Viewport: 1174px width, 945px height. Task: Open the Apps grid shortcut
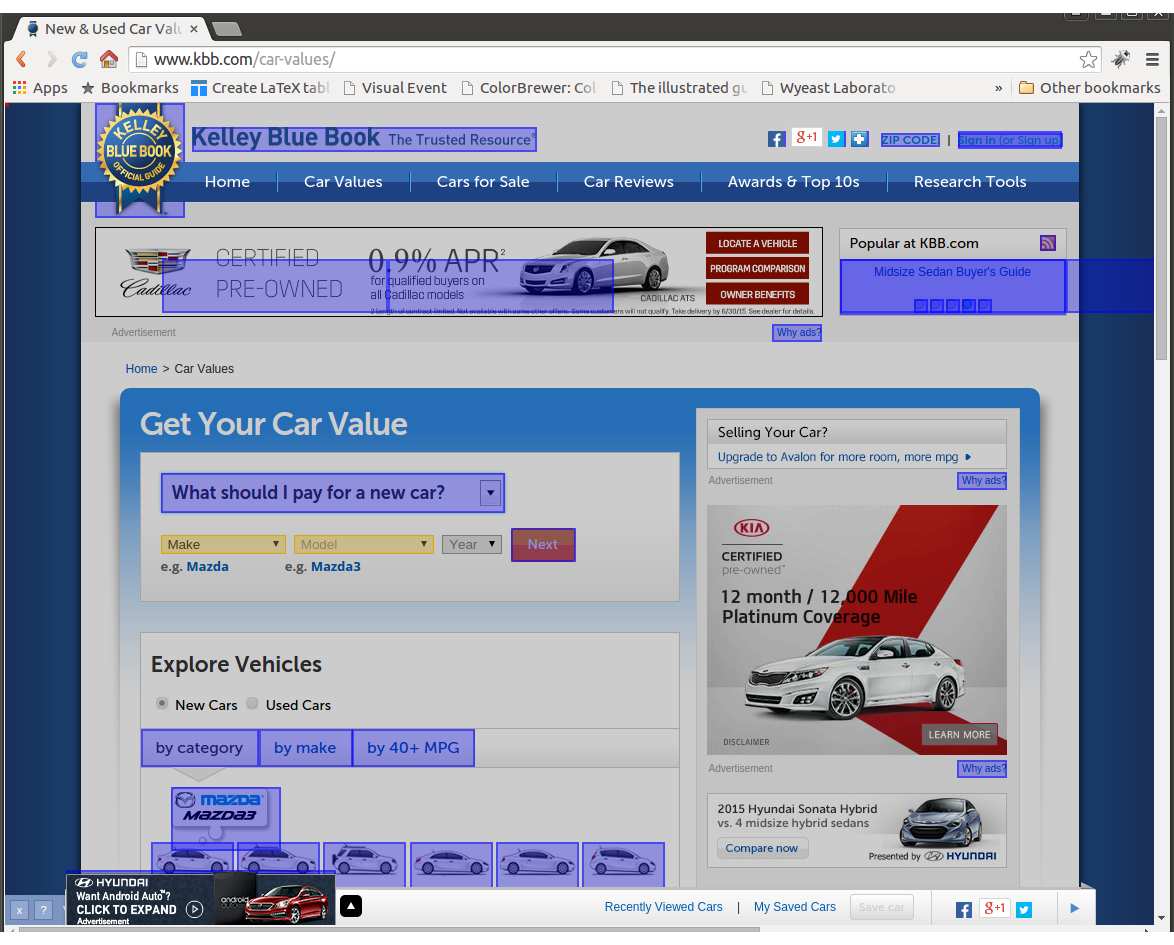coord(40,88)
